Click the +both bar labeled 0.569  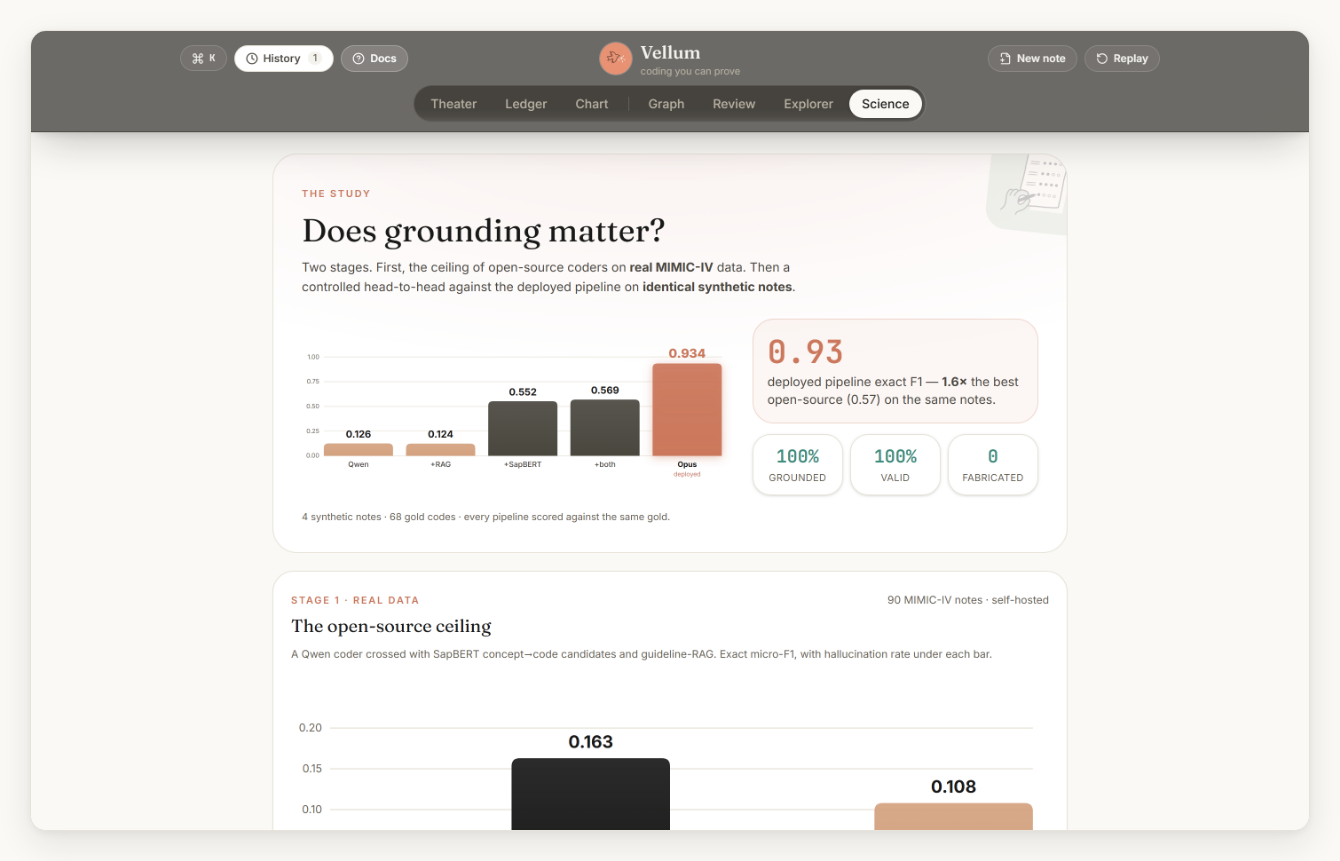[x=605, y=428]
